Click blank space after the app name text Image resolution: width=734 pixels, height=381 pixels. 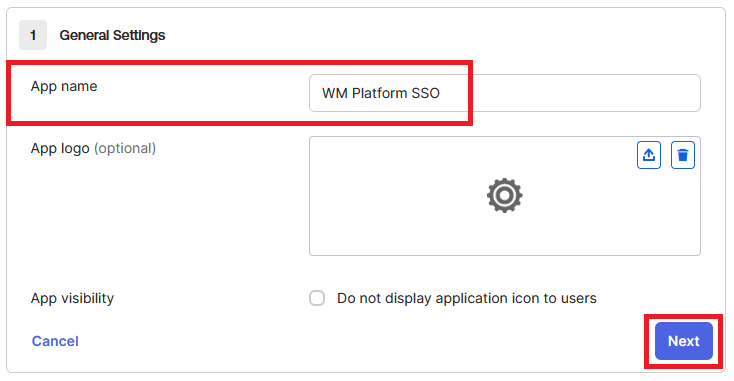(x=571, y=93)
